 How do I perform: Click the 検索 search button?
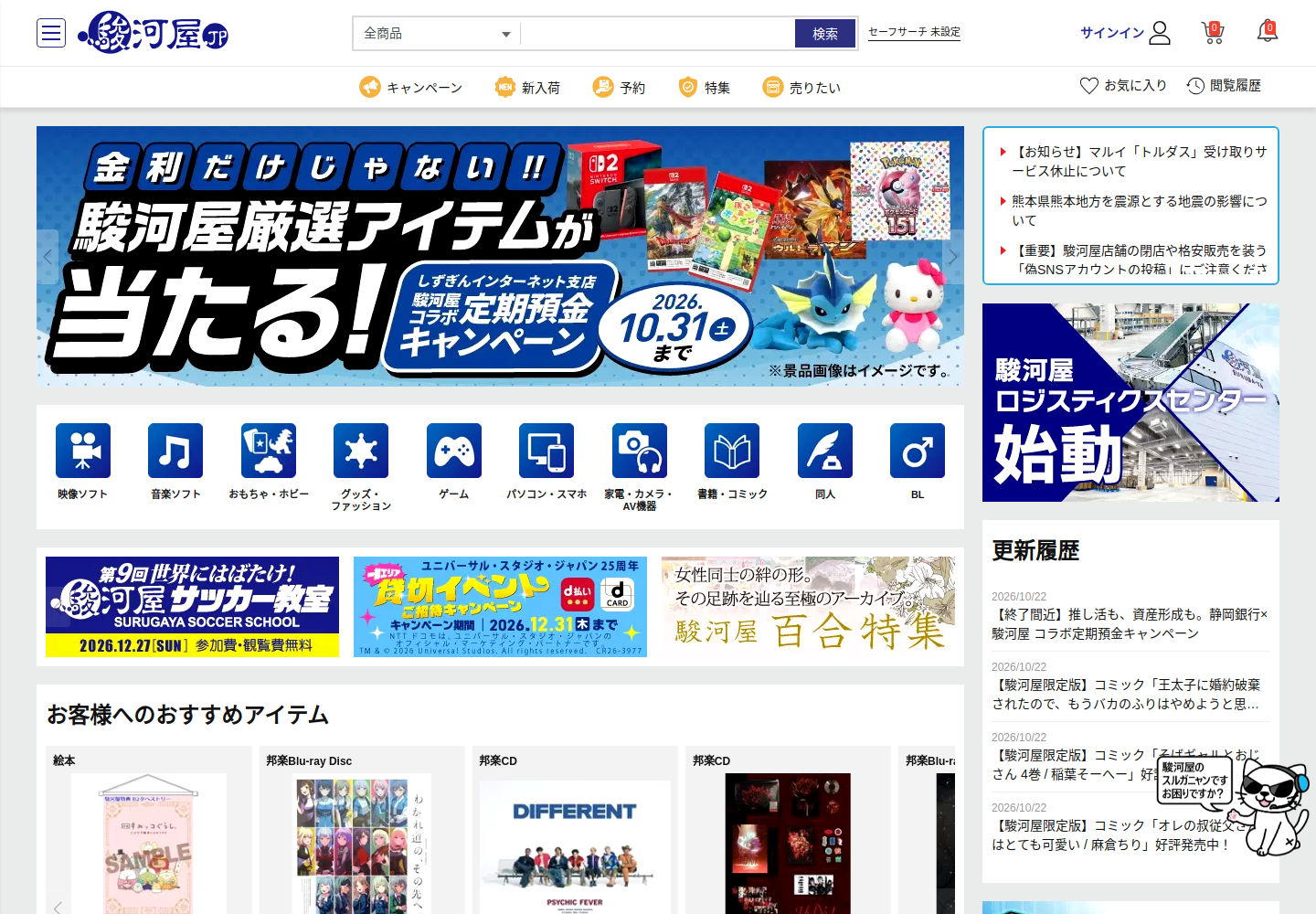click(825, 34)
